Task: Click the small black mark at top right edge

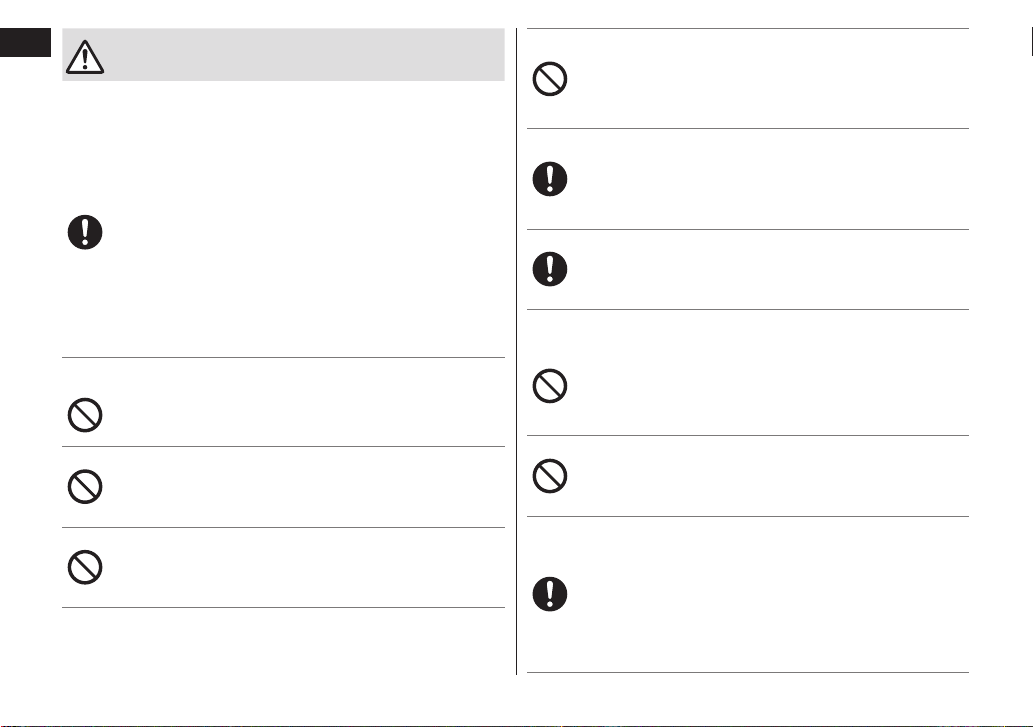Action: click(x=1031, y=42)
